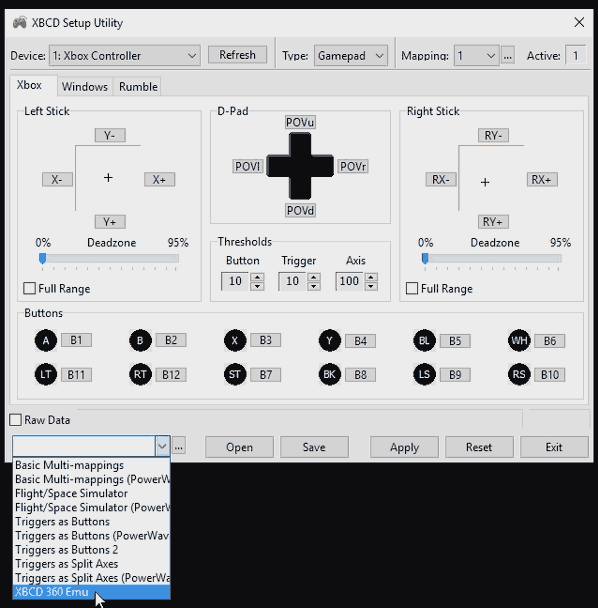The height and width of the screenshot is (608, 598).
Task: Click the round Y button icon
Action: point(330,340)
